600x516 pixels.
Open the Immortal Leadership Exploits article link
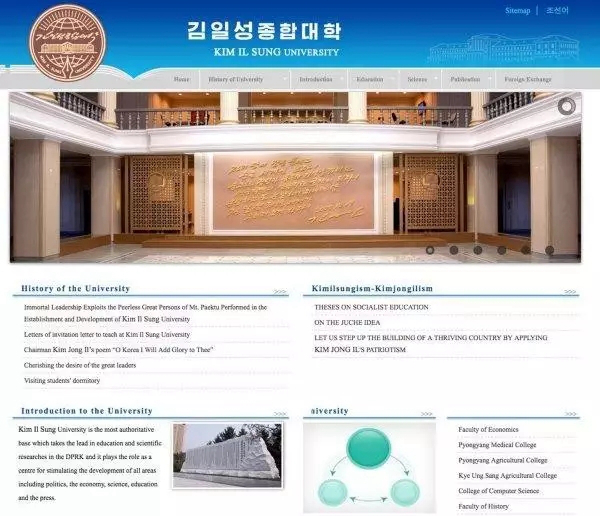click(145, 313)
